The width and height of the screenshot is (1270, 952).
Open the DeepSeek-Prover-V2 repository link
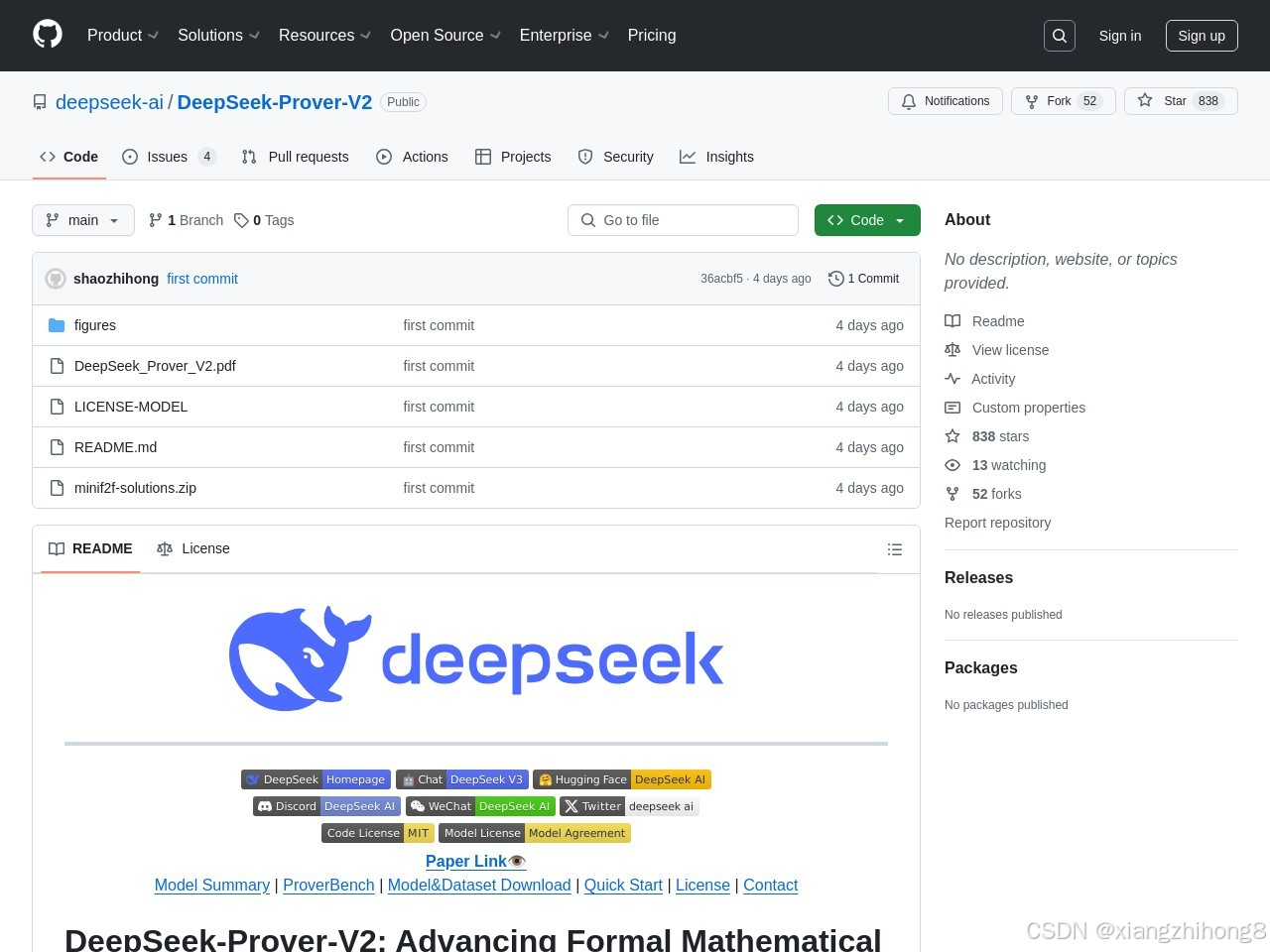[x=275, y=102]
